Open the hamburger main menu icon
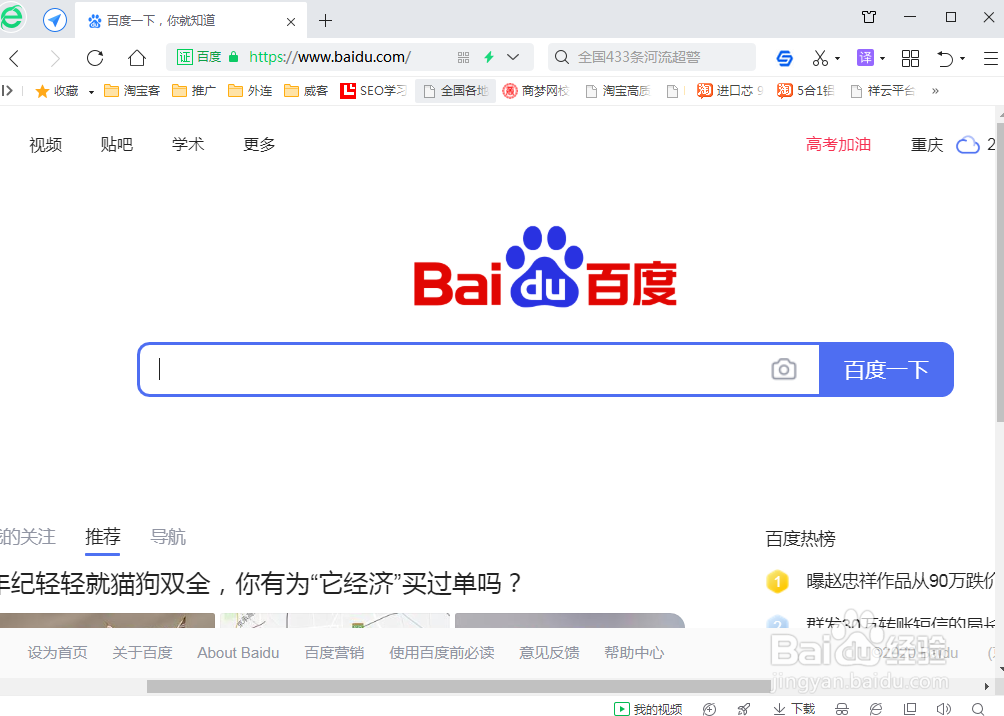This screenshot has width=1004, height=716. (991, 58)
